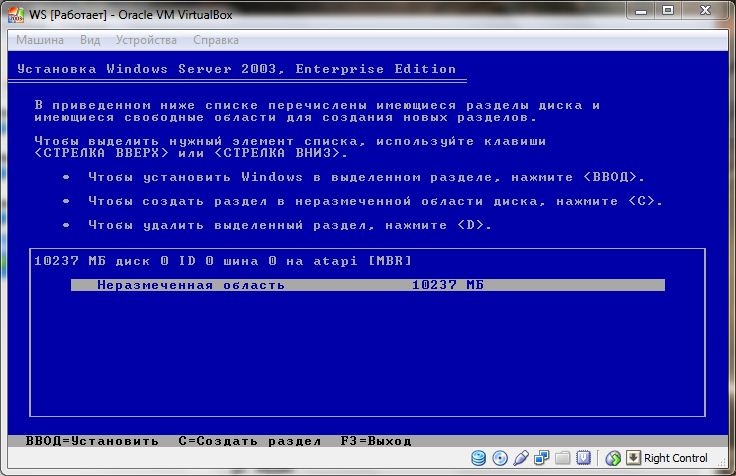
Task: Minimize the VirtualBox window
Action: (641, 11)
